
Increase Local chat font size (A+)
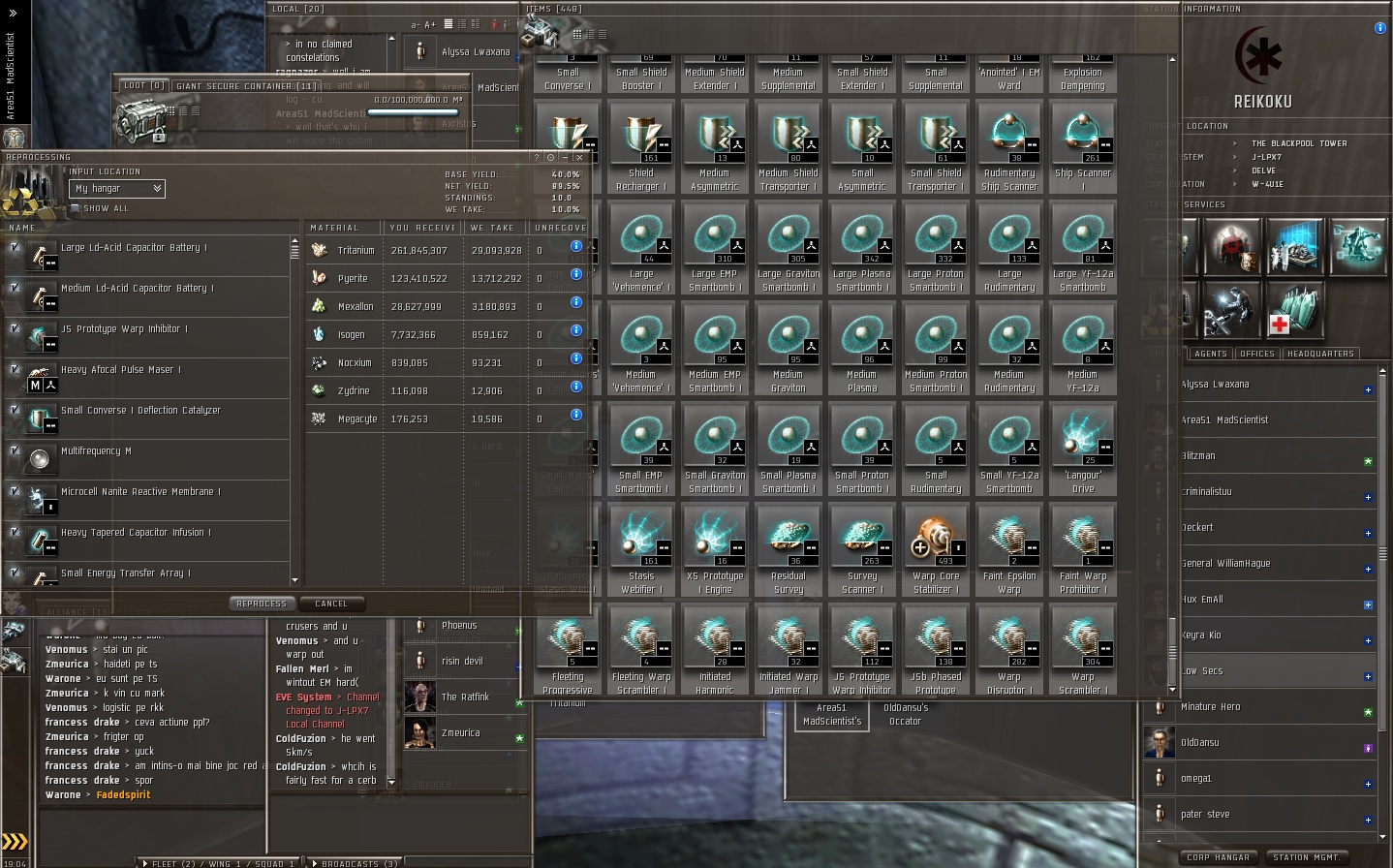tap(430, 24)
